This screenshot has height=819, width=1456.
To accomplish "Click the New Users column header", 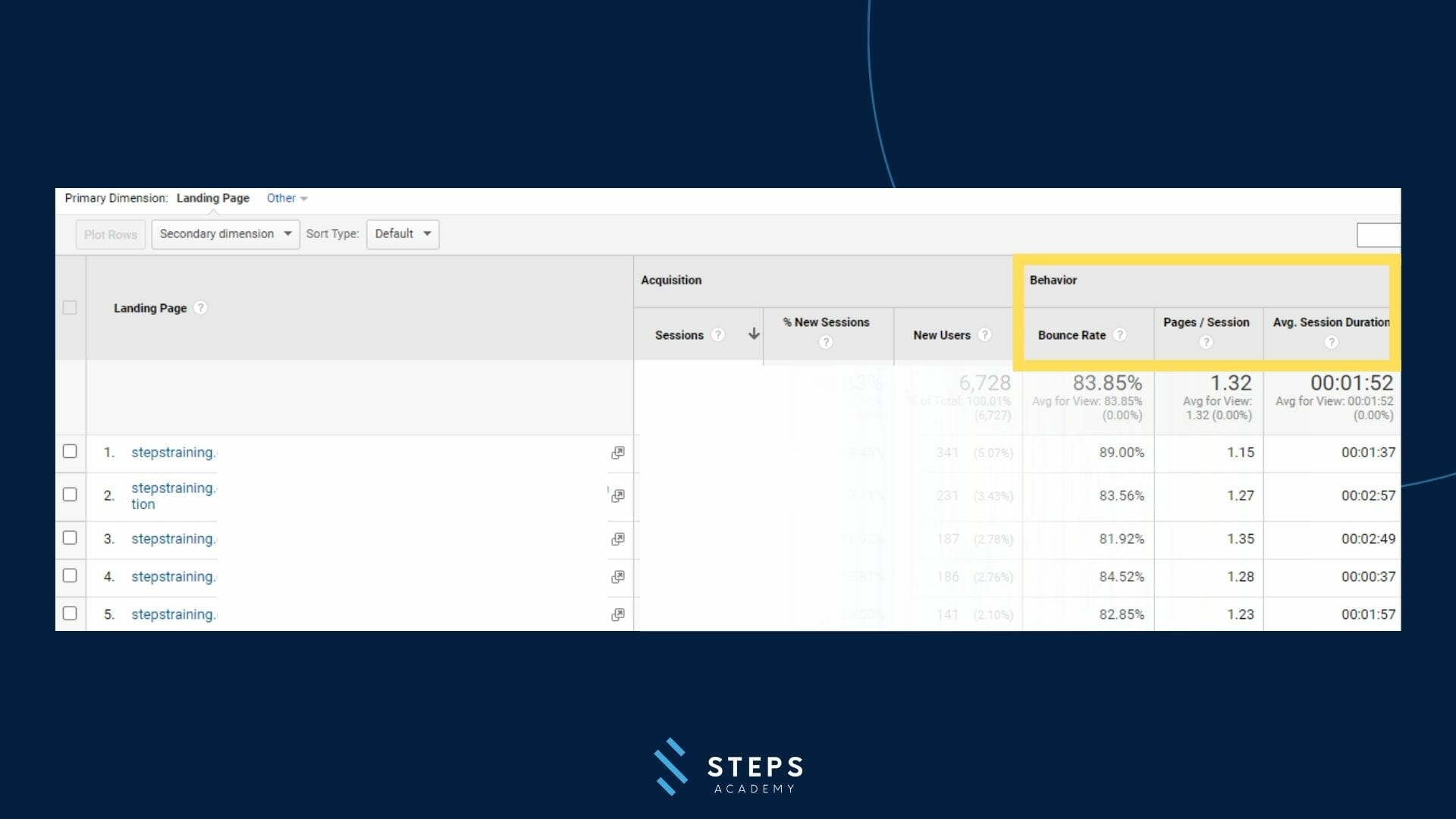I will click(941, 335).
